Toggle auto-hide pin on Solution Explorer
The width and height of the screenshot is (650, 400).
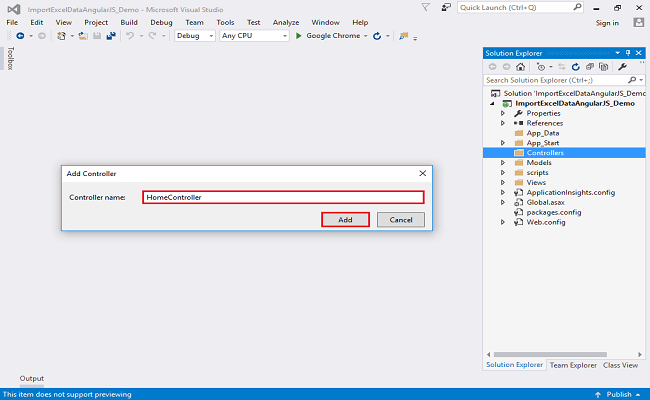(x=628, y=53)
